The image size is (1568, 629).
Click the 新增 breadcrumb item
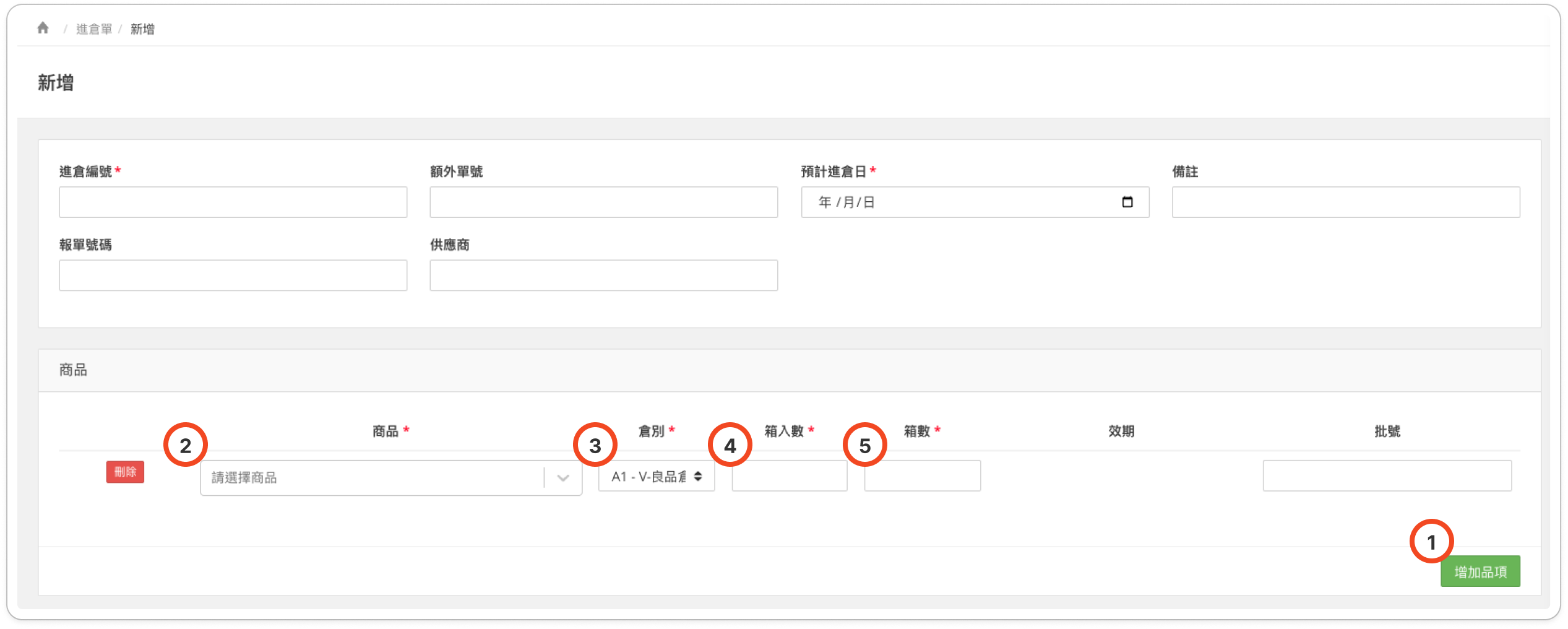(142, 29)
